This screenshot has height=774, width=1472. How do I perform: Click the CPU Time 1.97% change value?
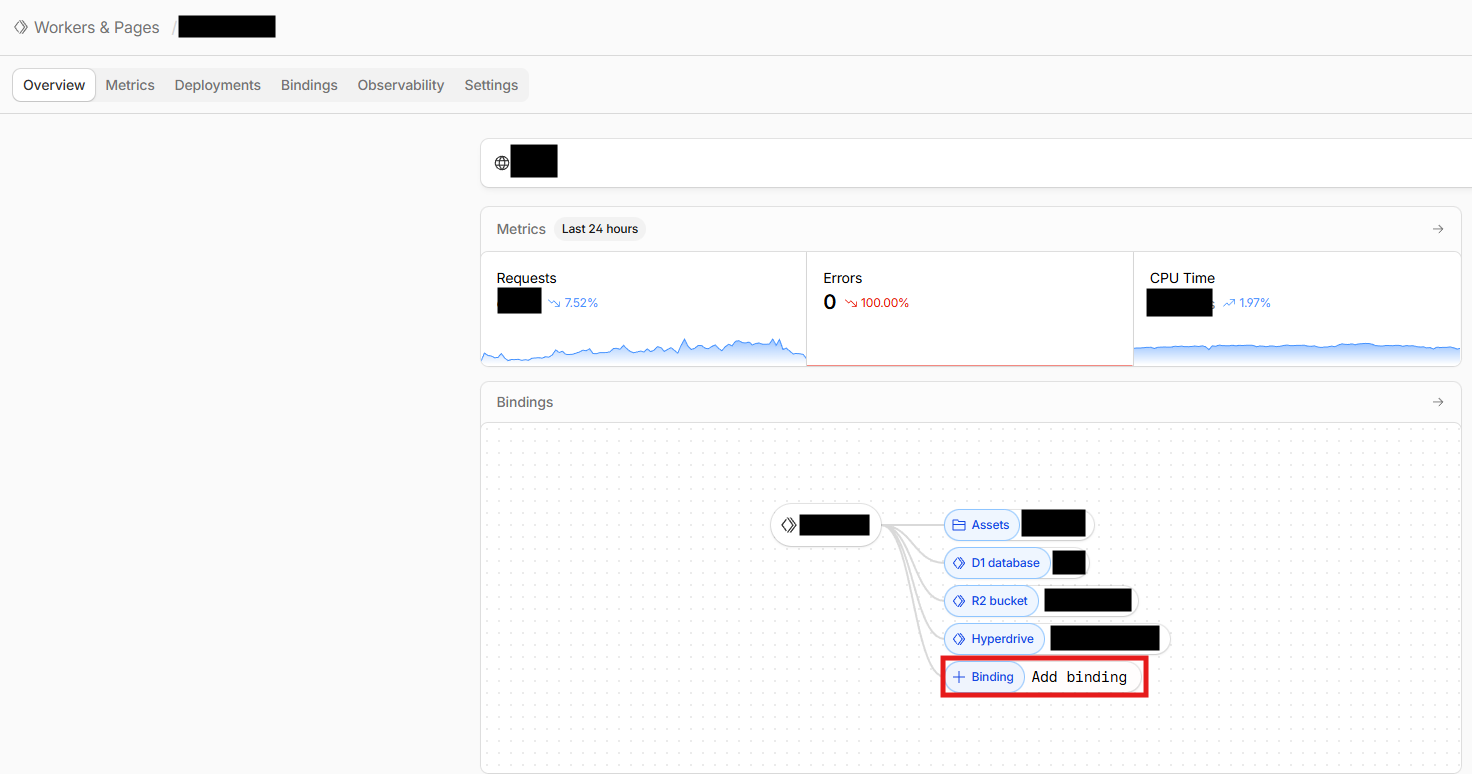[1255, 303]
